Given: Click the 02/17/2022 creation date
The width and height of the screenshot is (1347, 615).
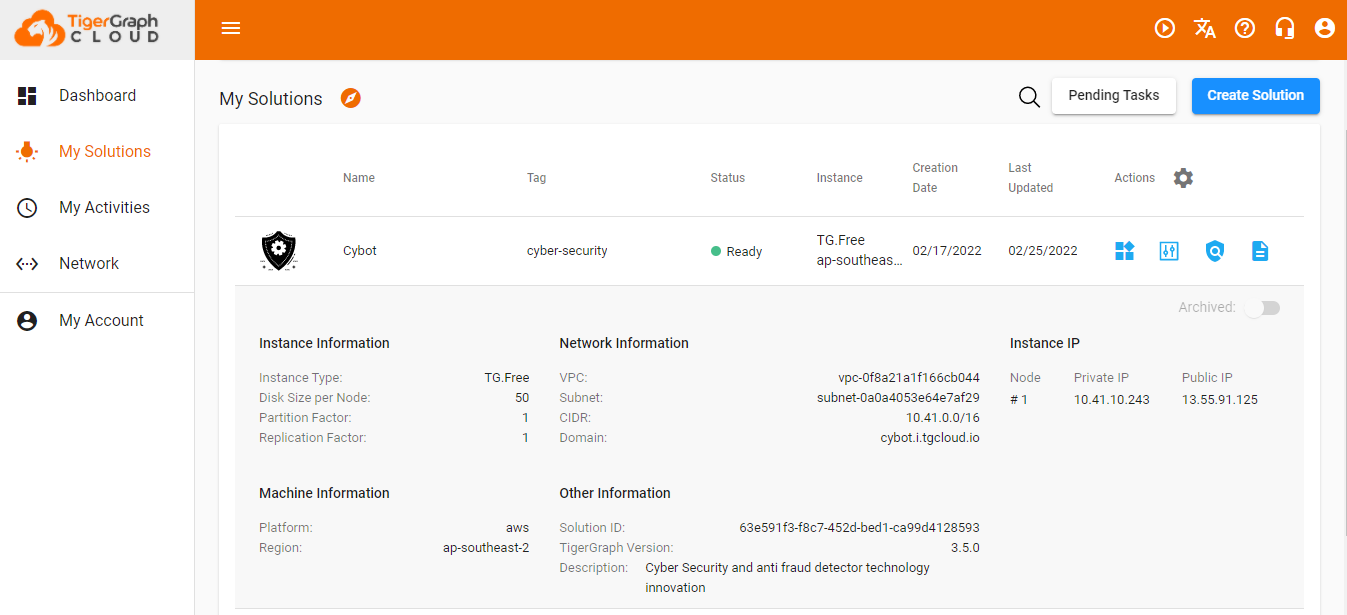Looking at the screenshot, I should [x=947, y=251].
